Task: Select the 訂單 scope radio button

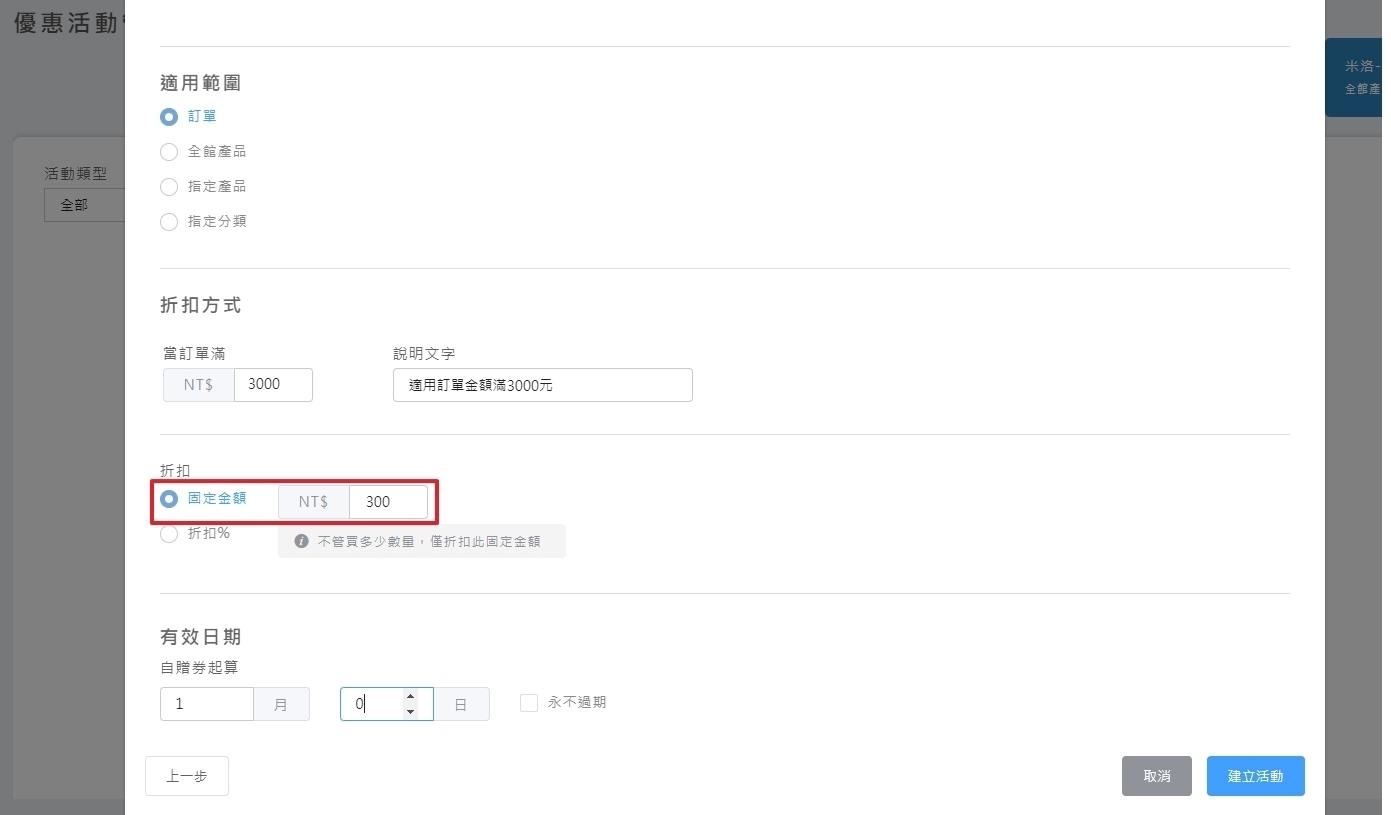Action: coord(169,117)
